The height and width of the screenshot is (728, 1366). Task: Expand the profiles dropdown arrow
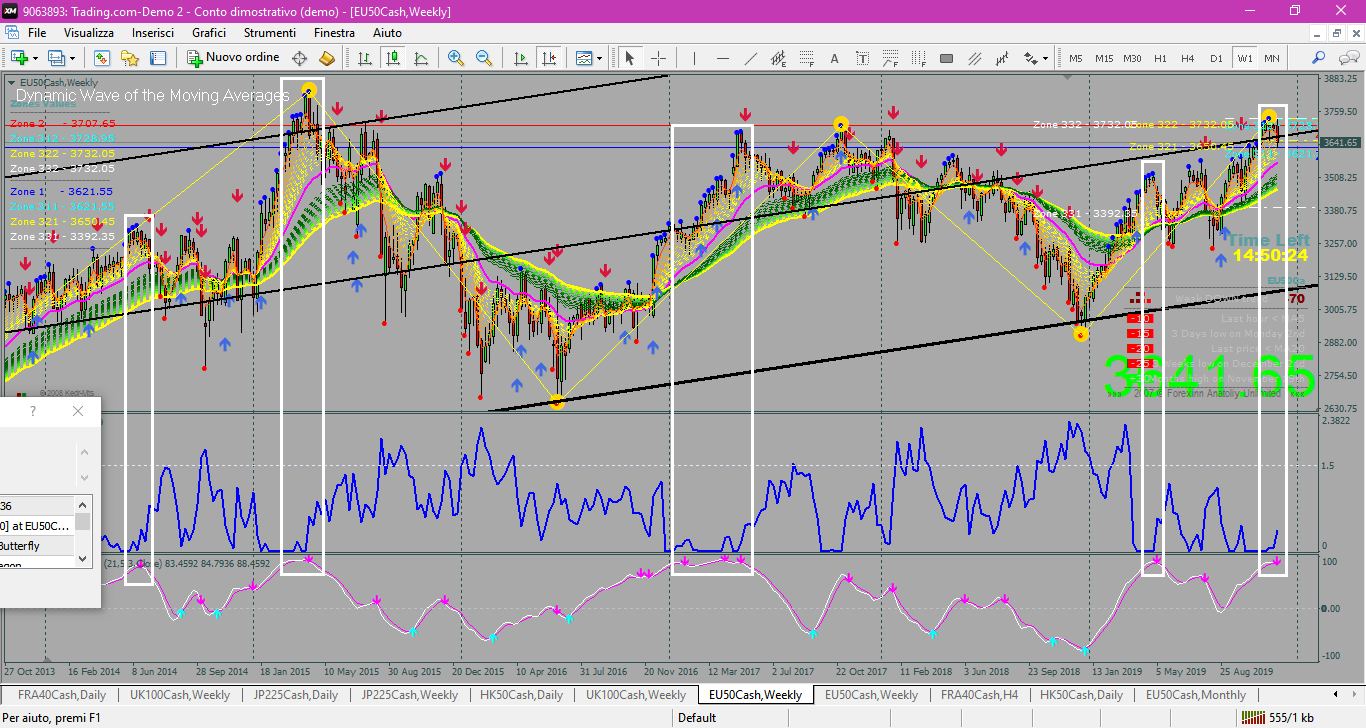tap(71, 58)
